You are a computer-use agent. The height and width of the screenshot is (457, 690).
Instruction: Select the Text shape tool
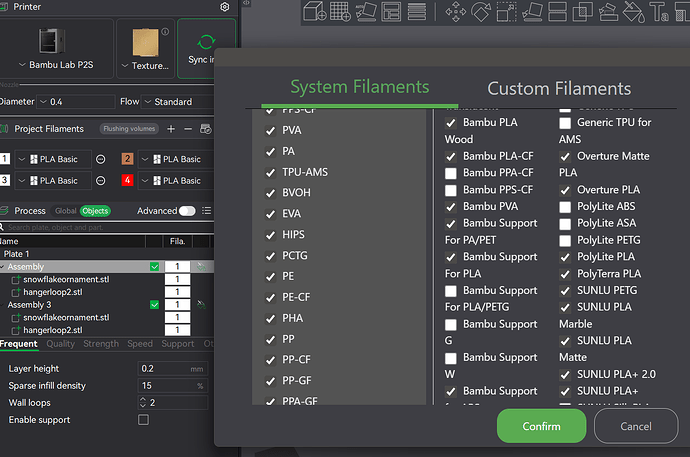(659, 11)
